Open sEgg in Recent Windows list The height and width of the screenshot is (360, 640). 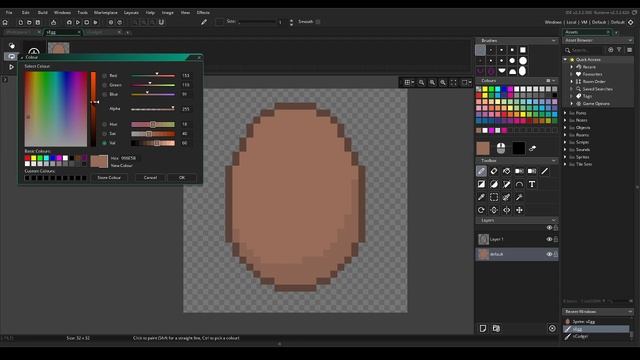click(x=596, y=329)
